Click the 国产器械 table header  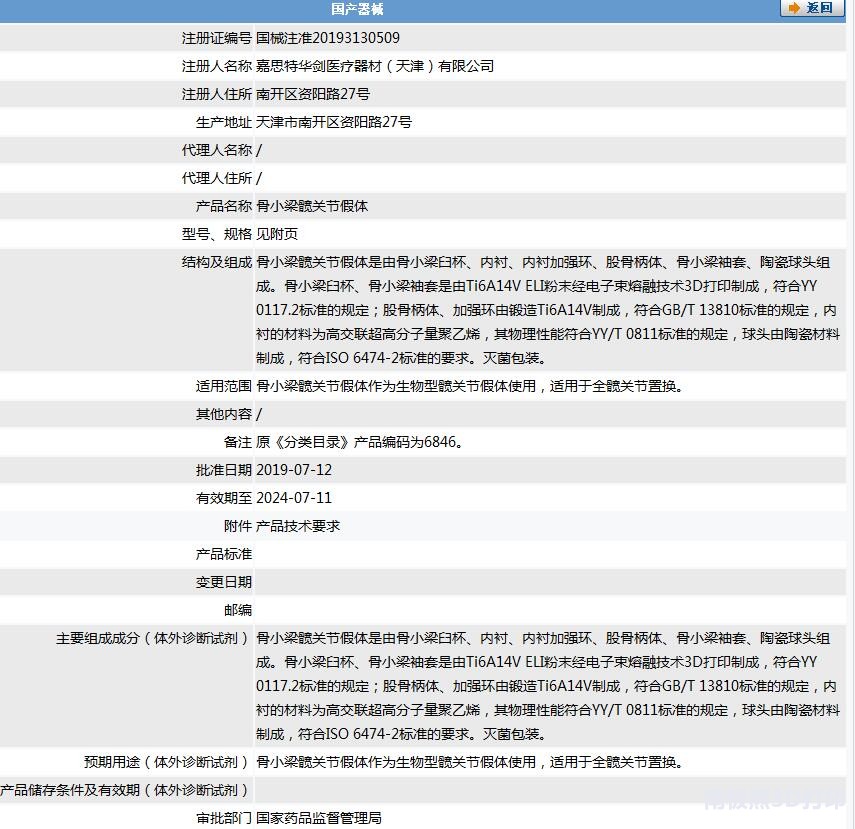pyautogui.click(x=357, y=9)
